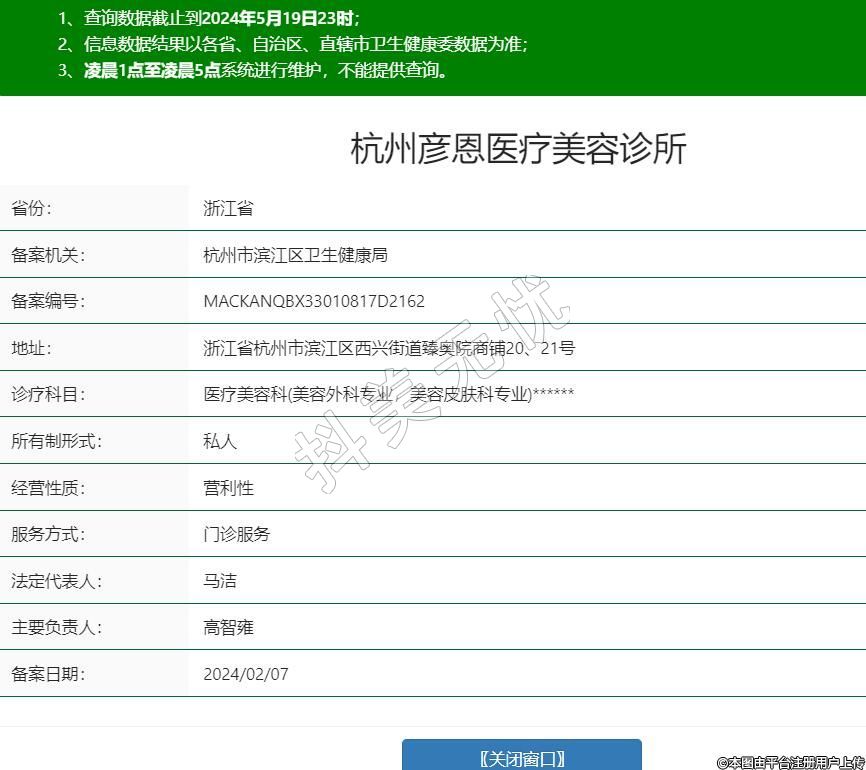
Task: Click the clinic title 杭州彦恩医疗美容诊所
Action: pos(518,149)
